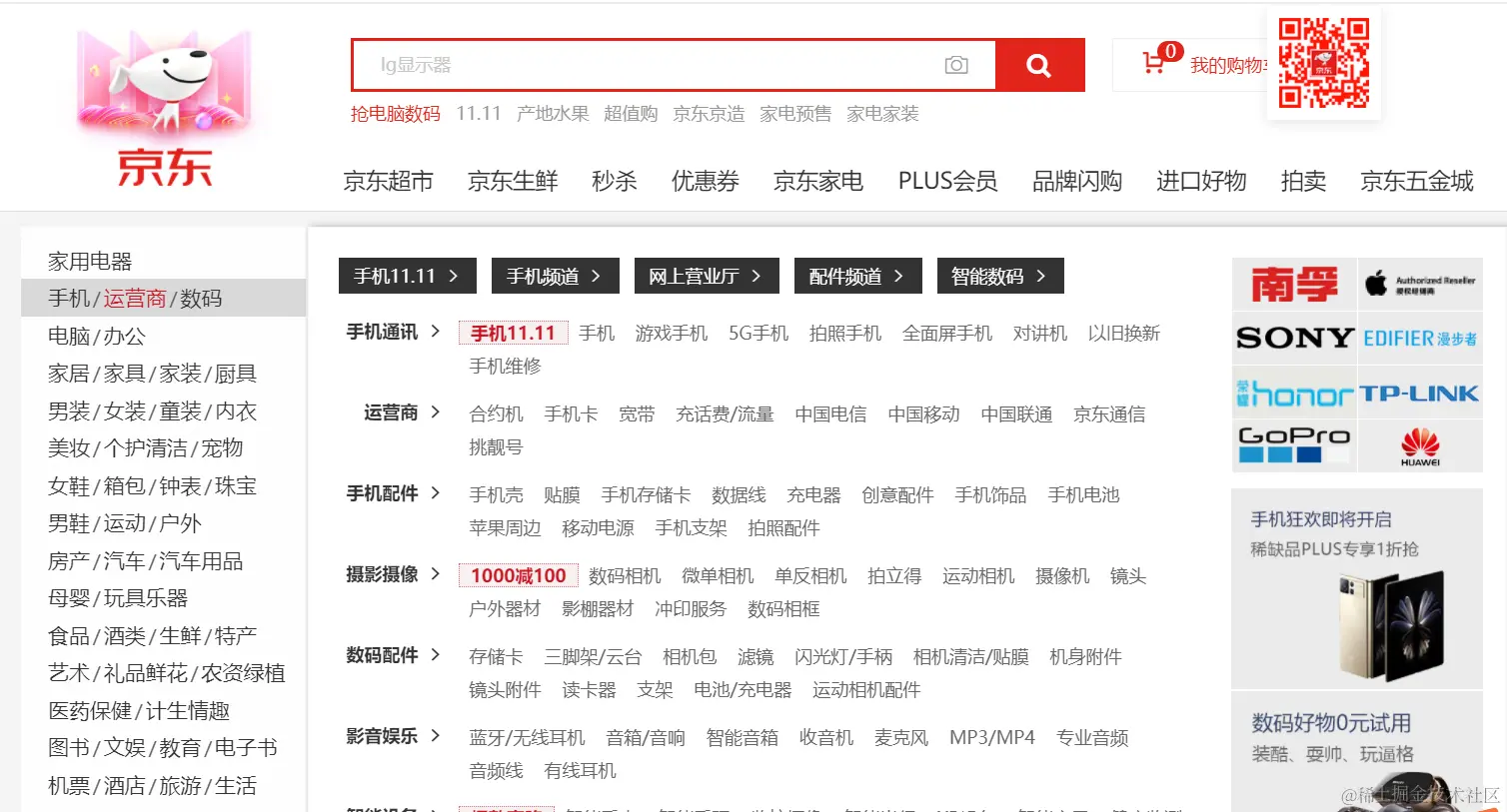Open the Apple Authorized Reseller logo
Image resolution: width=1507 pixels, height=812 pixels.
click(1420, 284)
